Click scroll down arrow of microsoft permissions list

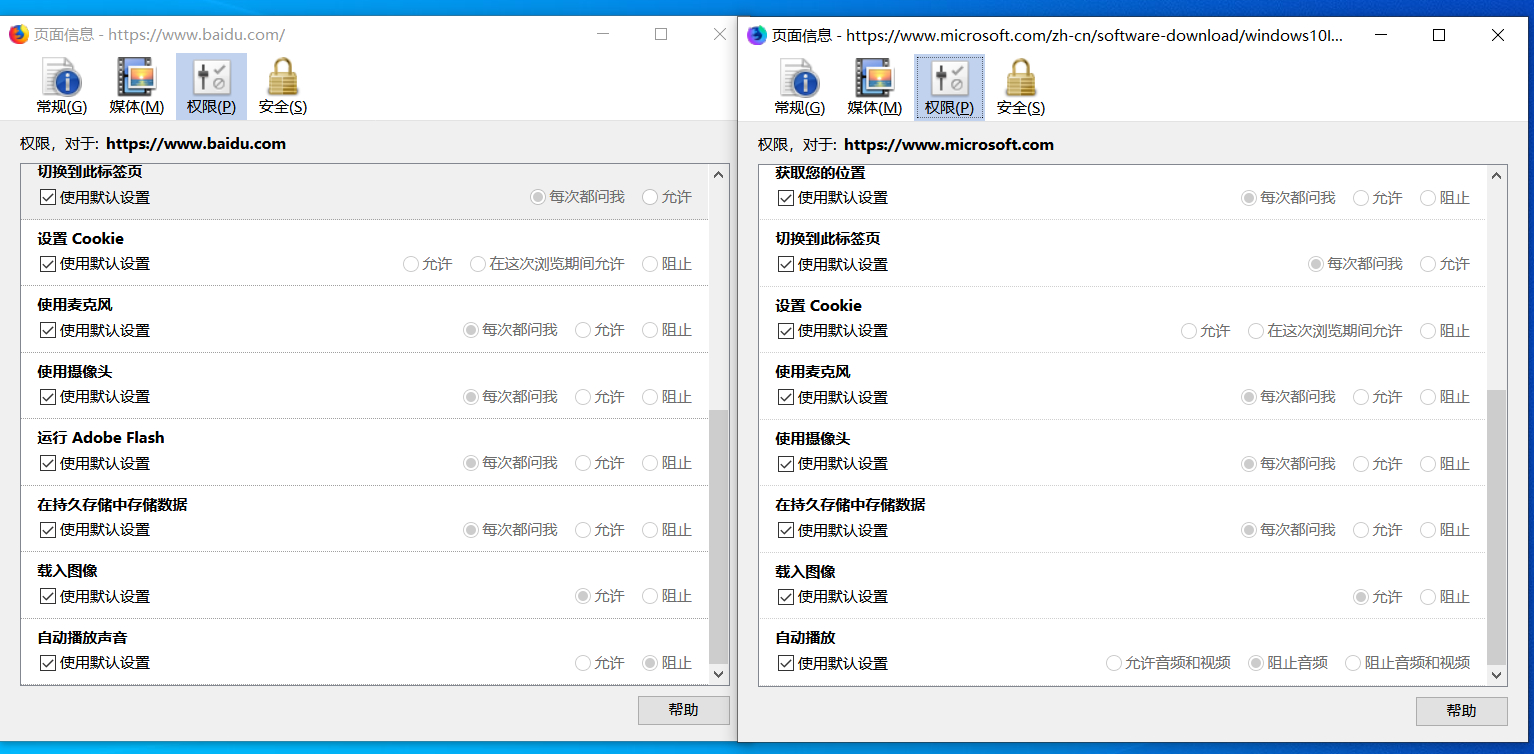[1496, 676]
